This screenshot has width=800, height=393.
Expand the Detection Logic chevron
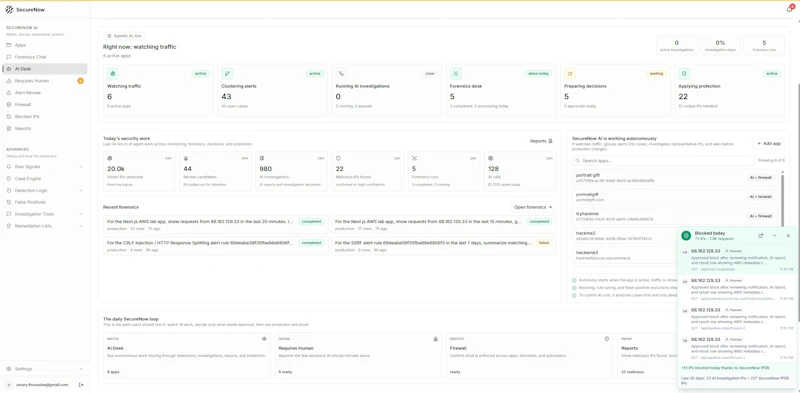click(82, 190)
